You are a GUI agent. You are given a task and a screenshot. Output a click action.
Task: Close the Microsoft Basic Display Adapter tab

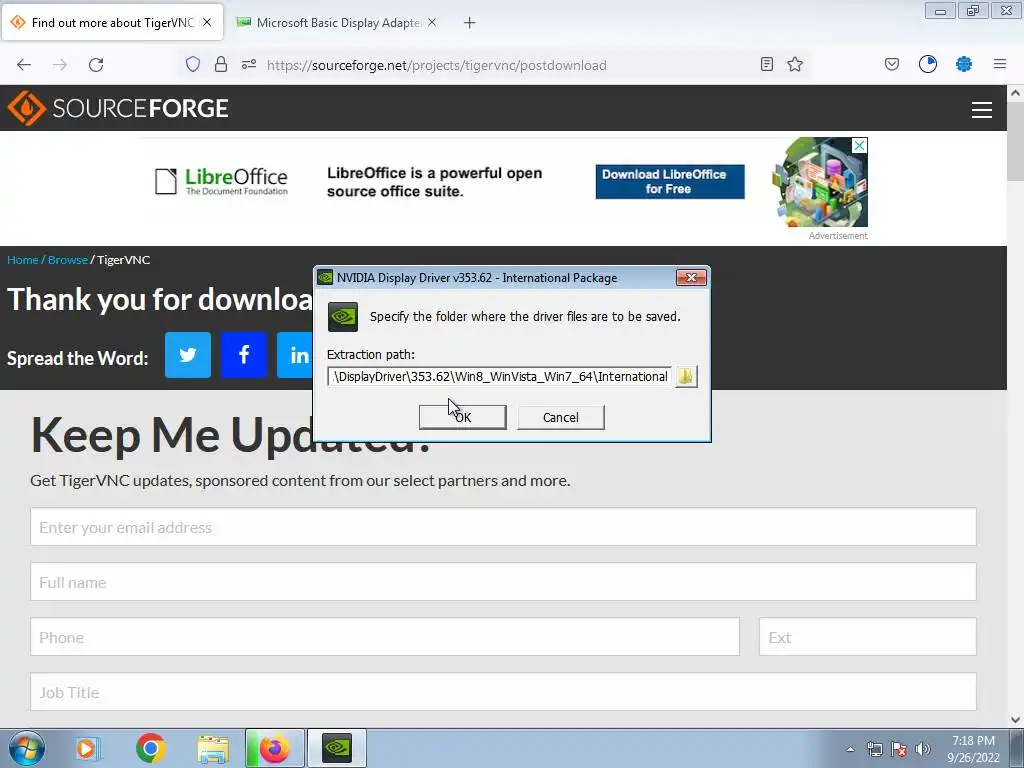(432, 22)
